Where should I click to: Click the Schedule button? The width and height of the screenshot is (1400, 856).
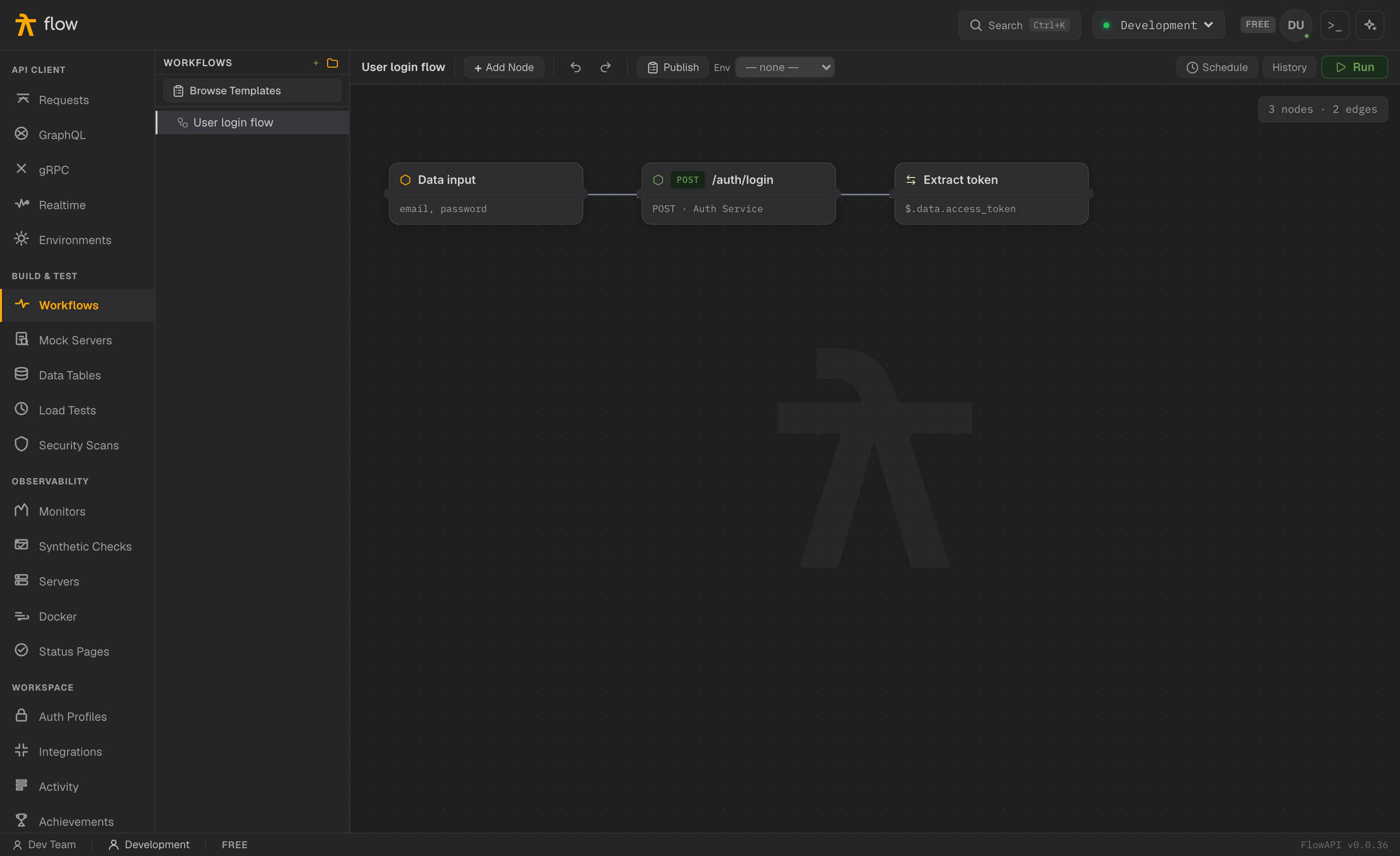[1217, 67]
